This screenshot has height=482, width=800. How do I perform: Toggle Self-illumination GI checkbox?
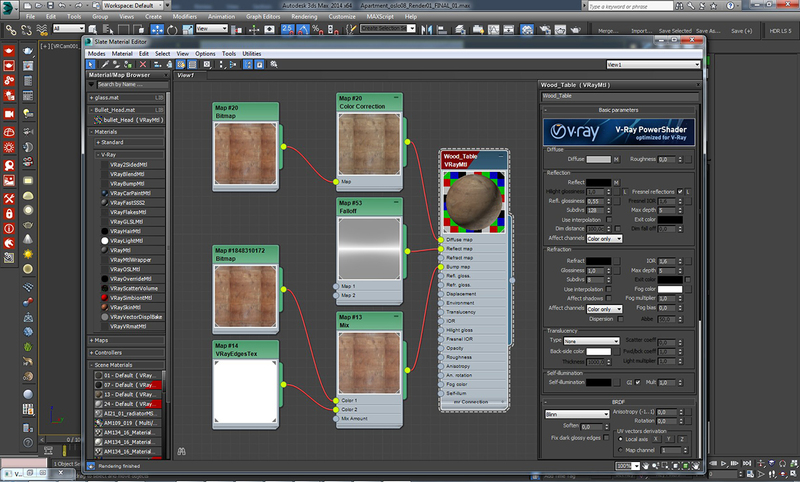(x=638, y=382)
